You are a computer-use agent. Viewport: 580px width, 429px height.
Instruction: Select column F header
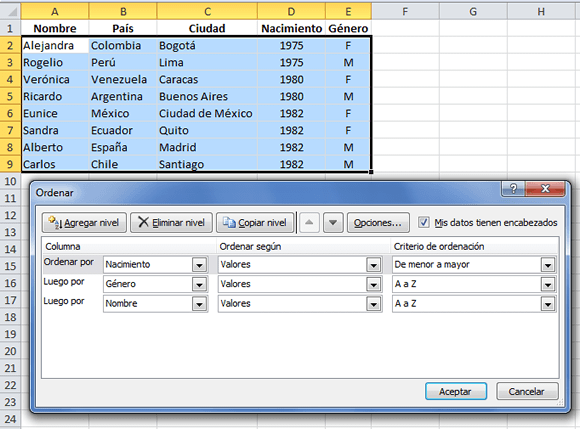(x=405, y=11)
